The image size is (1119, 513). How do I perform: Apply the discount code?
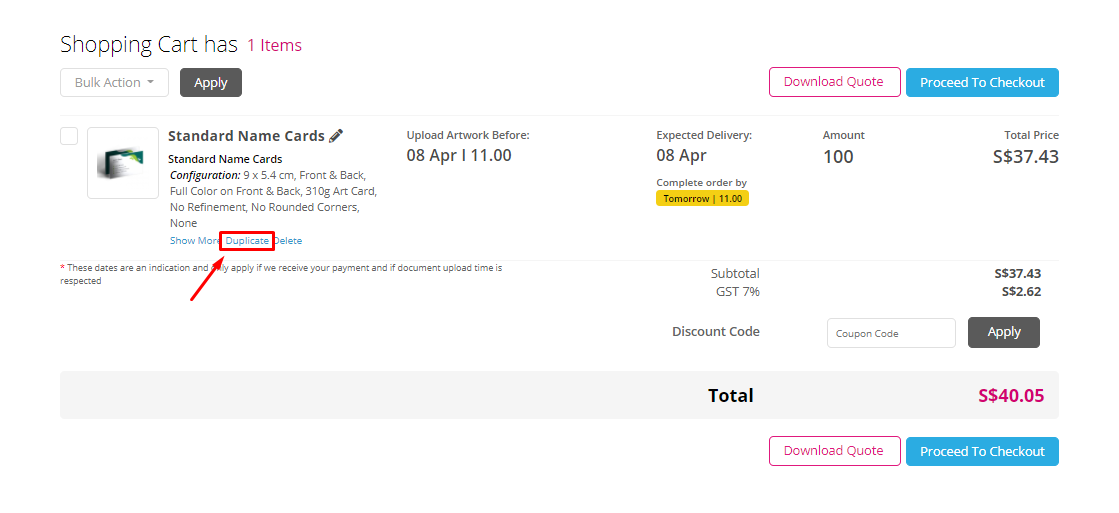(x=1003, y=332)
